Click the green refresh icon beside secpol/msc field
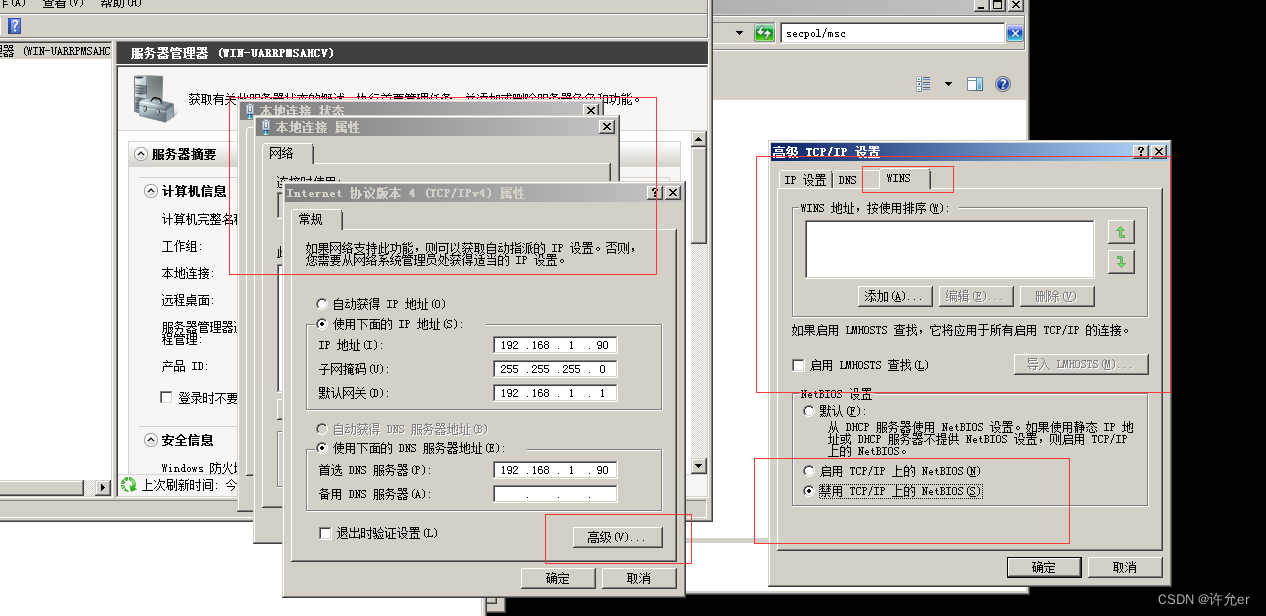The image size is (1266, 616). tap(764, 33)
